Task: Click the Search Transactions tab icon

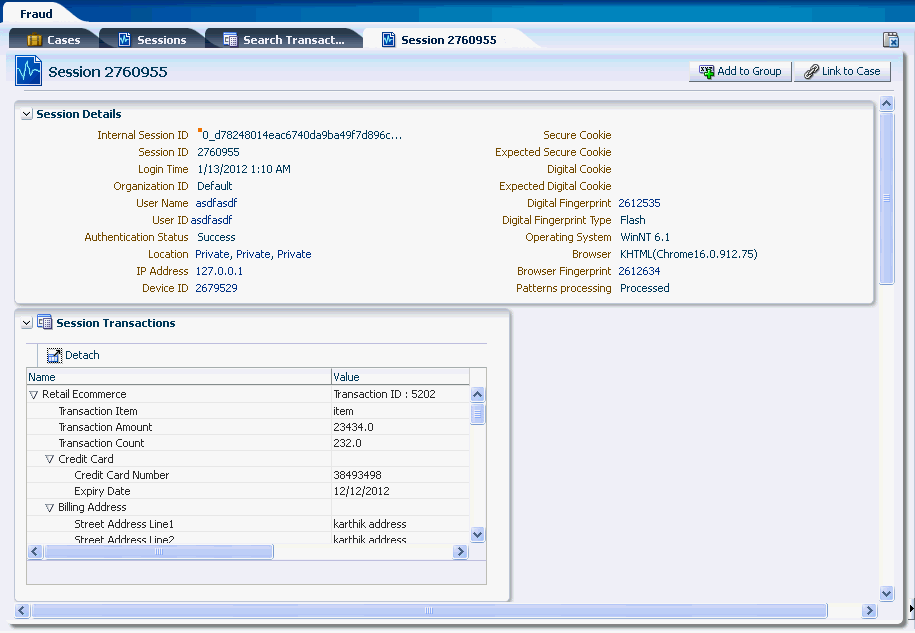Action: [230, 40]
